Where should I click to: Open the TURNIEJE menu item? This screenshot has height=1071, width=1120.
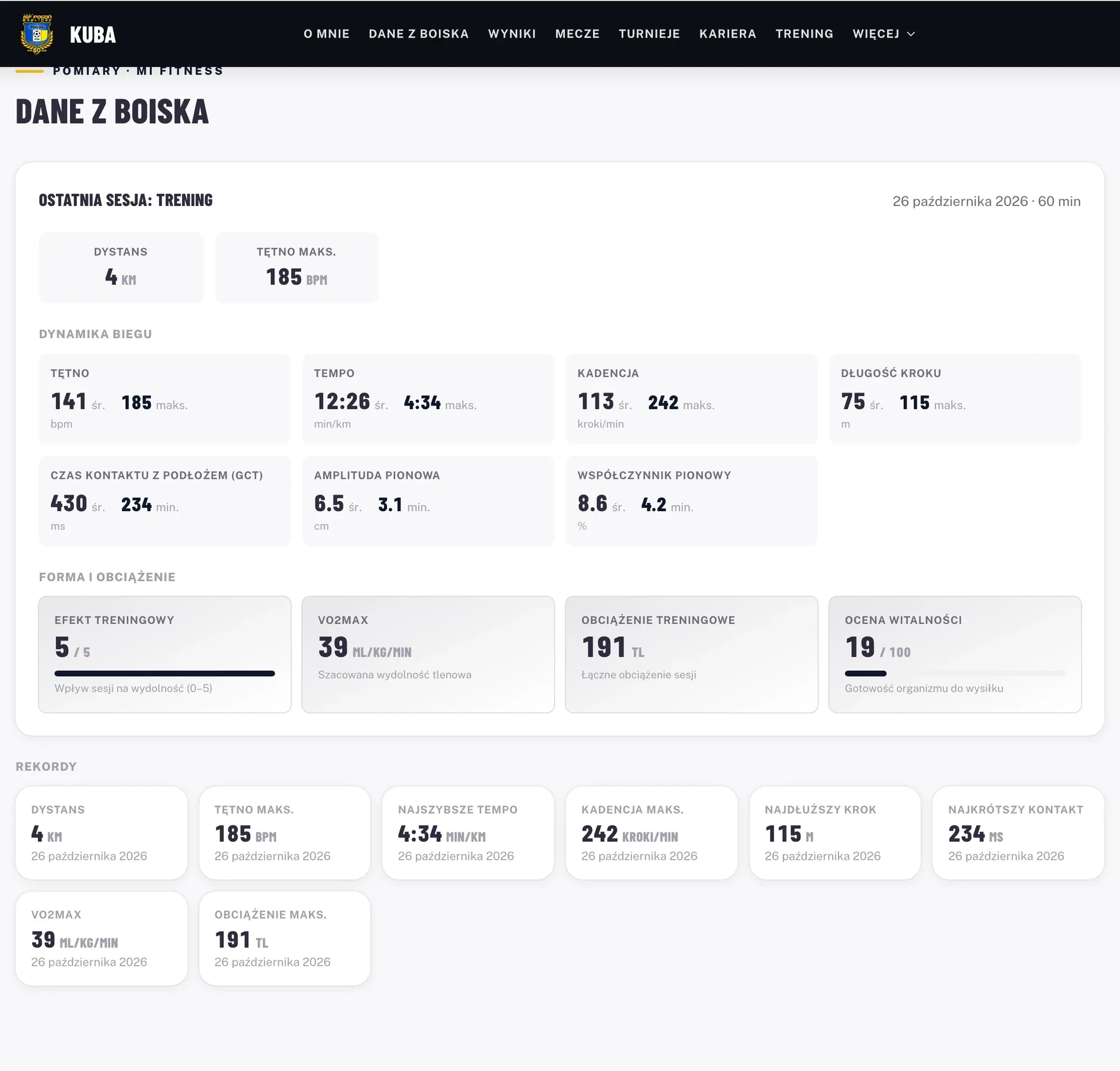(650, 34)
